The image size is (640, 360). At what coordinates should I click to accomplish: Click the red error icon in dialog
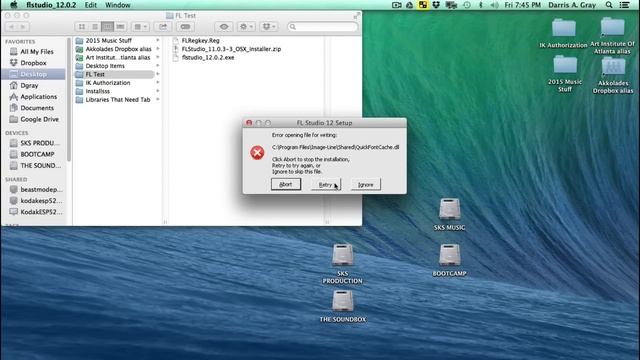coord(257,153)
